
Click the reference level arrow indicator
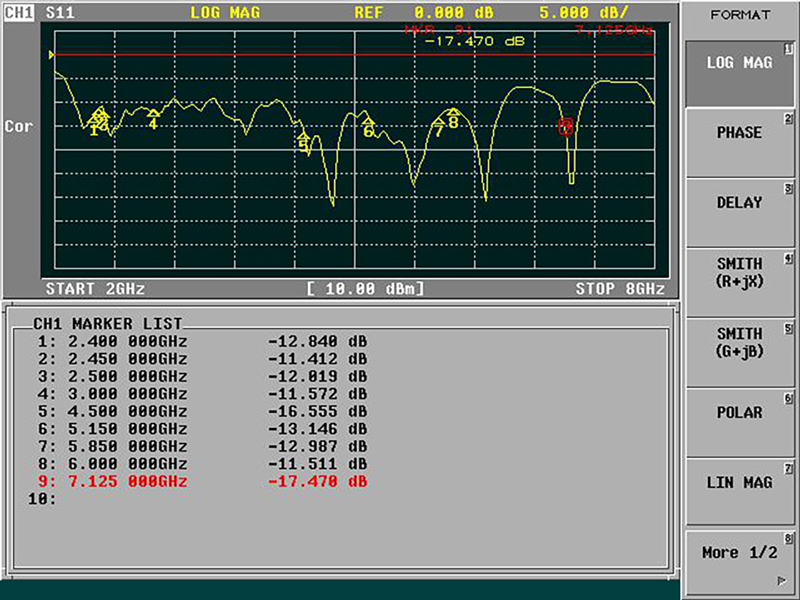coord(52,55)
